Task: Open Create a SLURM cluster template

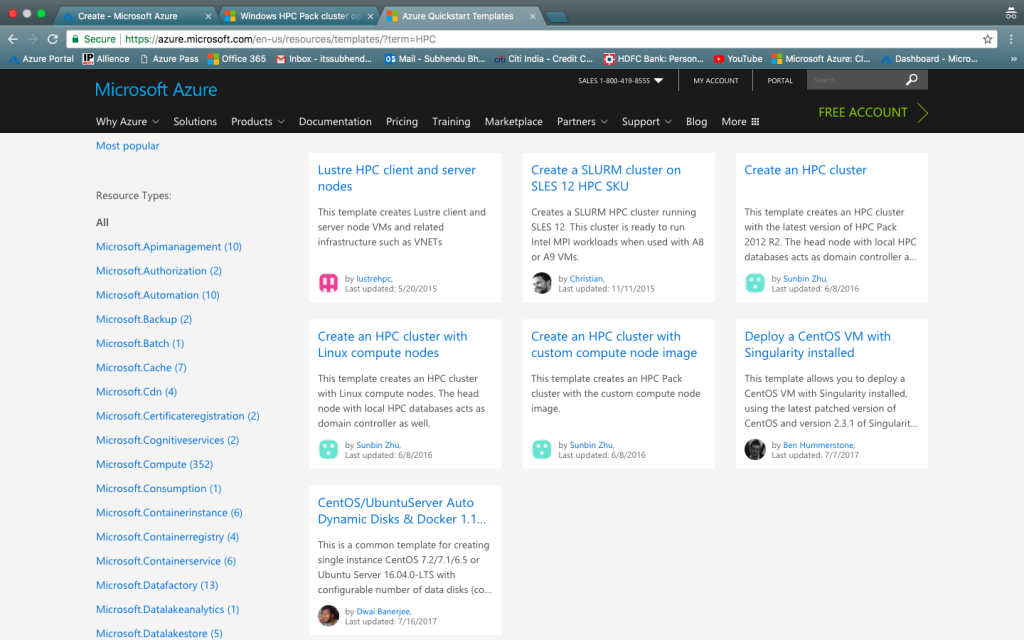Action: 605,178
